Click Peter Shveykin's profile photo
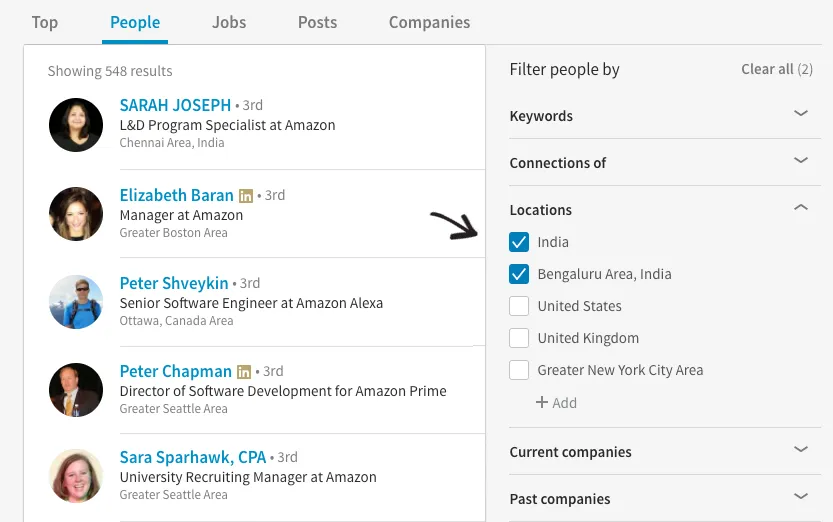The width and height of the screenshot is (833, 522). click(x=76, y=302)
